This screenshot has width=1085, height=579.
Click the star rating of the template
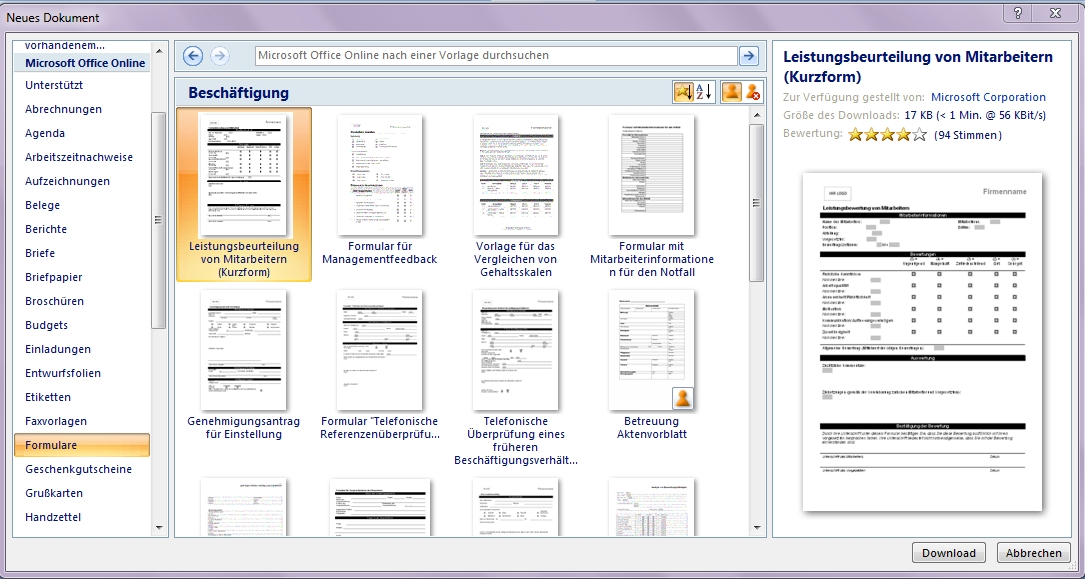[887, 135]
